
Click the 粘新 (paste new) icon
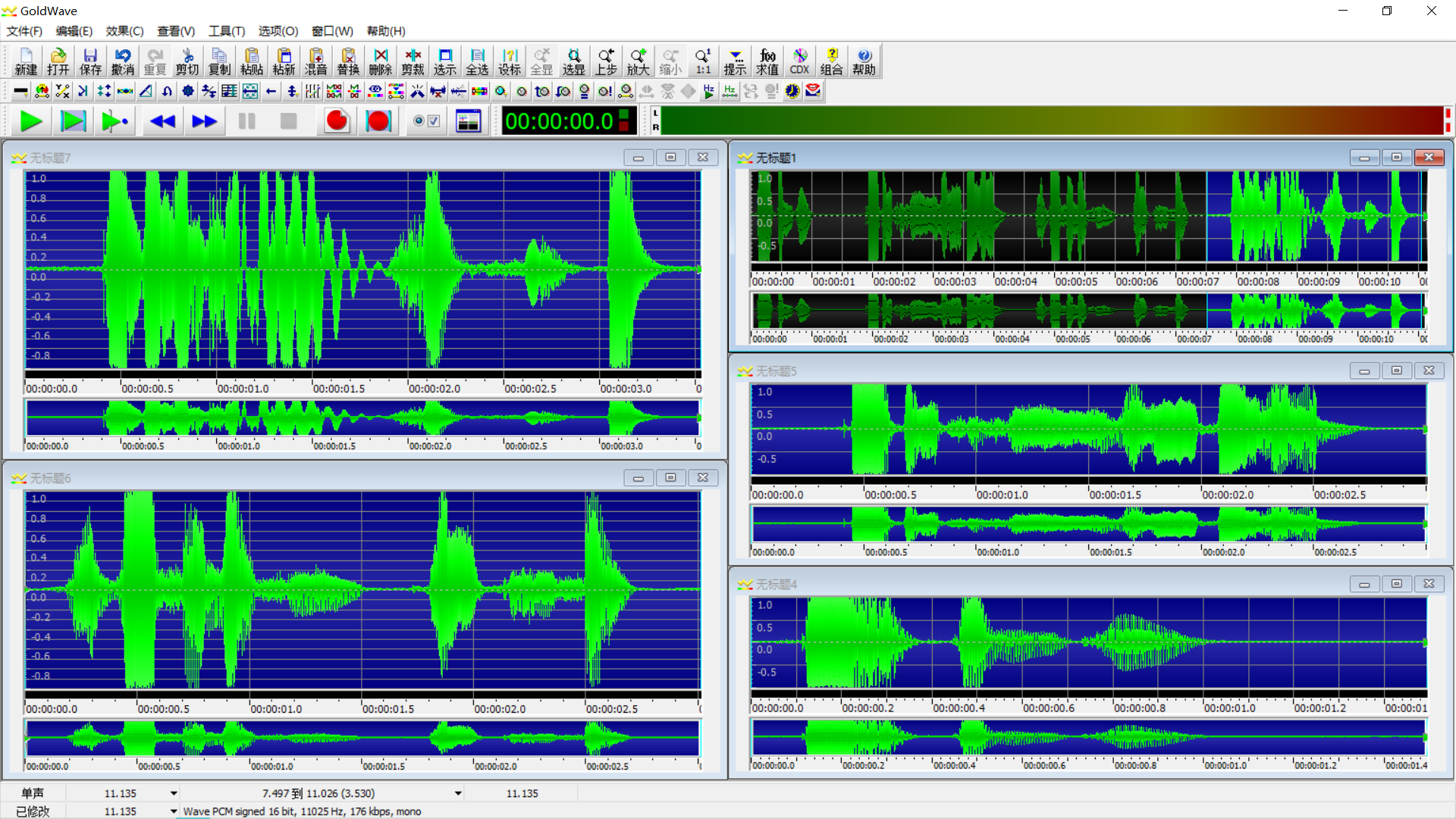click(284, 61)
